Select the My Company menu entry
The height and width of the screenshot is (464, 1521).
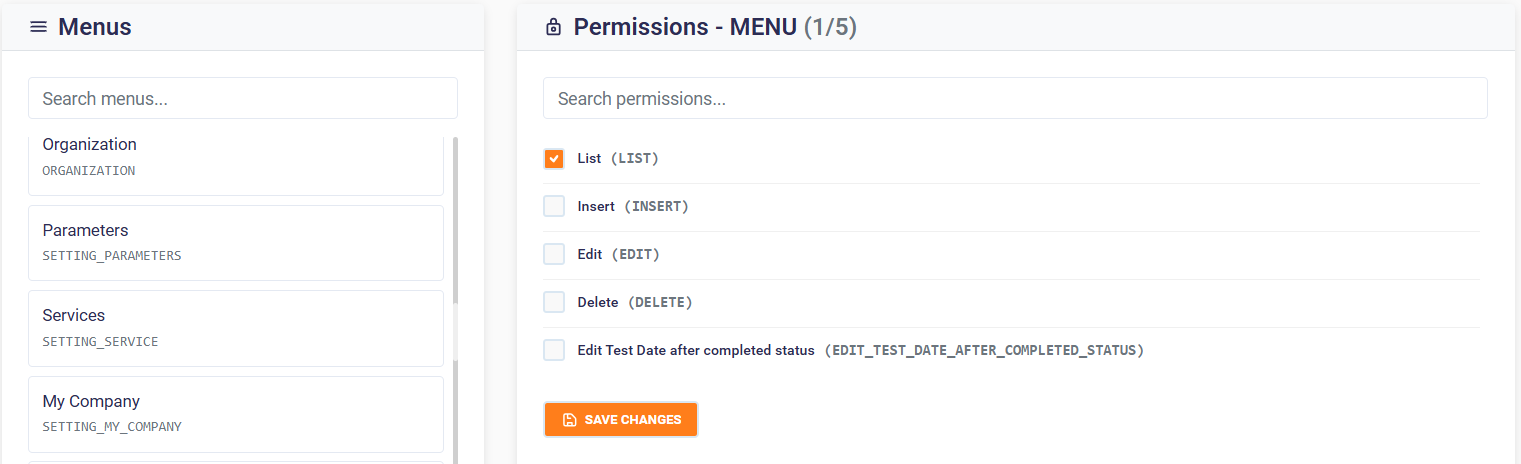(235, 414)
